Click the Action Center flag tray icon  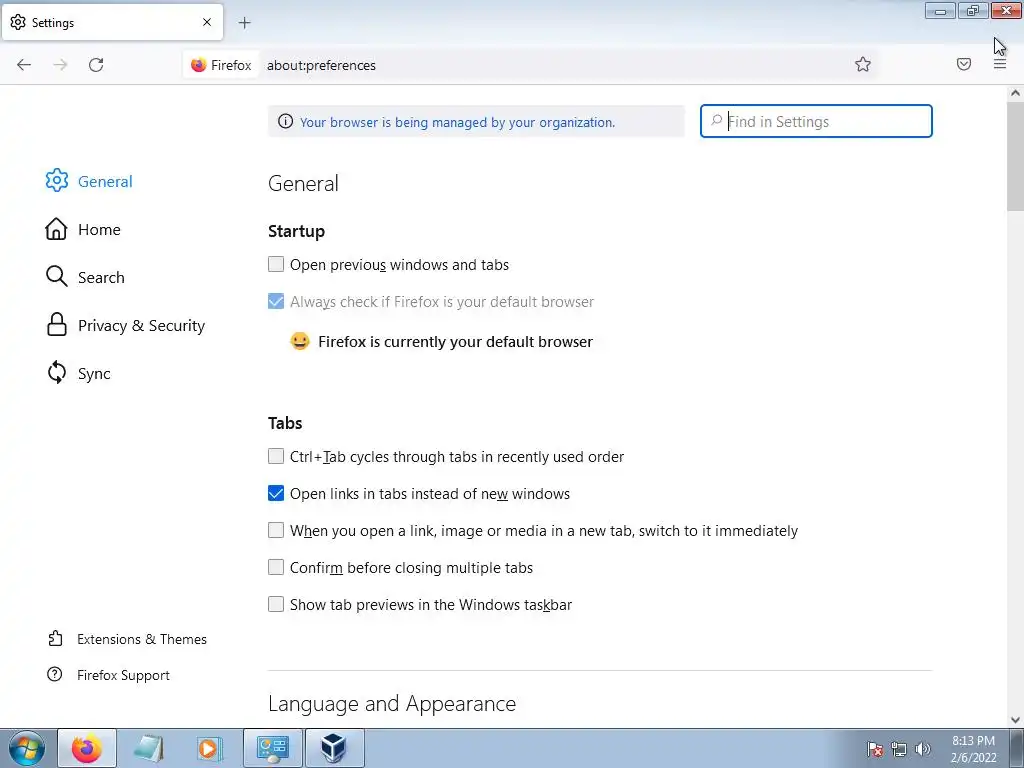(875, 749)
